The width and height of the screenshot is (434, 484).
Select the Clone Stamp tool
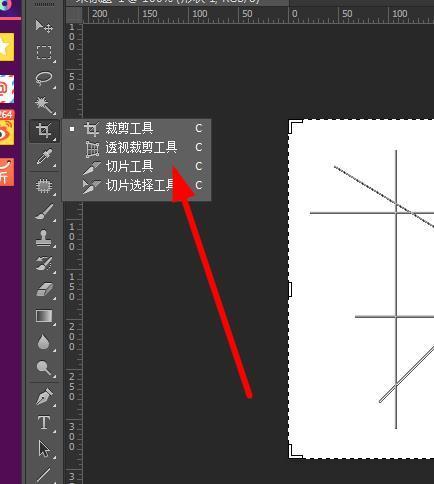click(x=44, y=238)
